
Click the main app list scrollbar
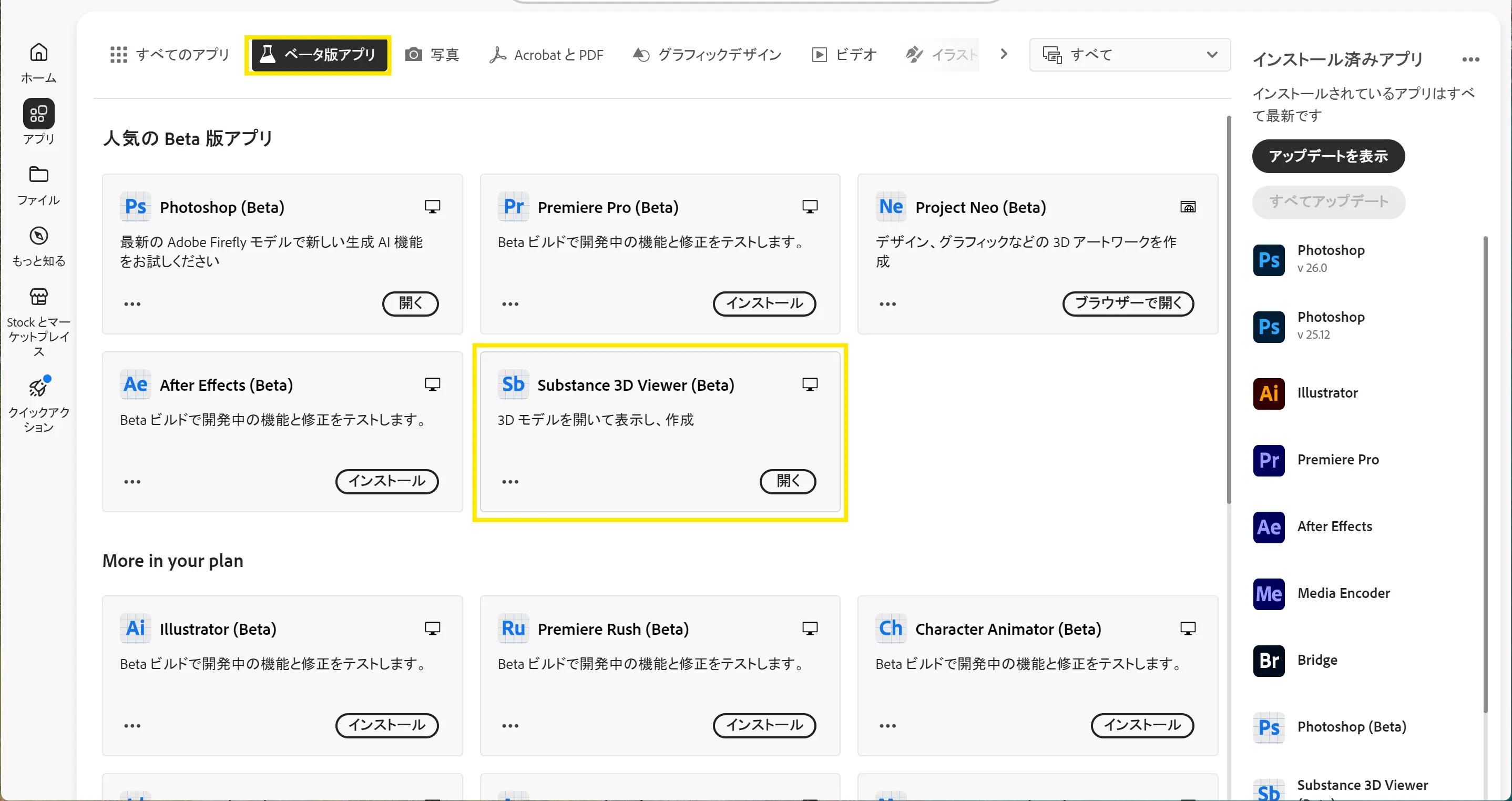[1229, 309]
